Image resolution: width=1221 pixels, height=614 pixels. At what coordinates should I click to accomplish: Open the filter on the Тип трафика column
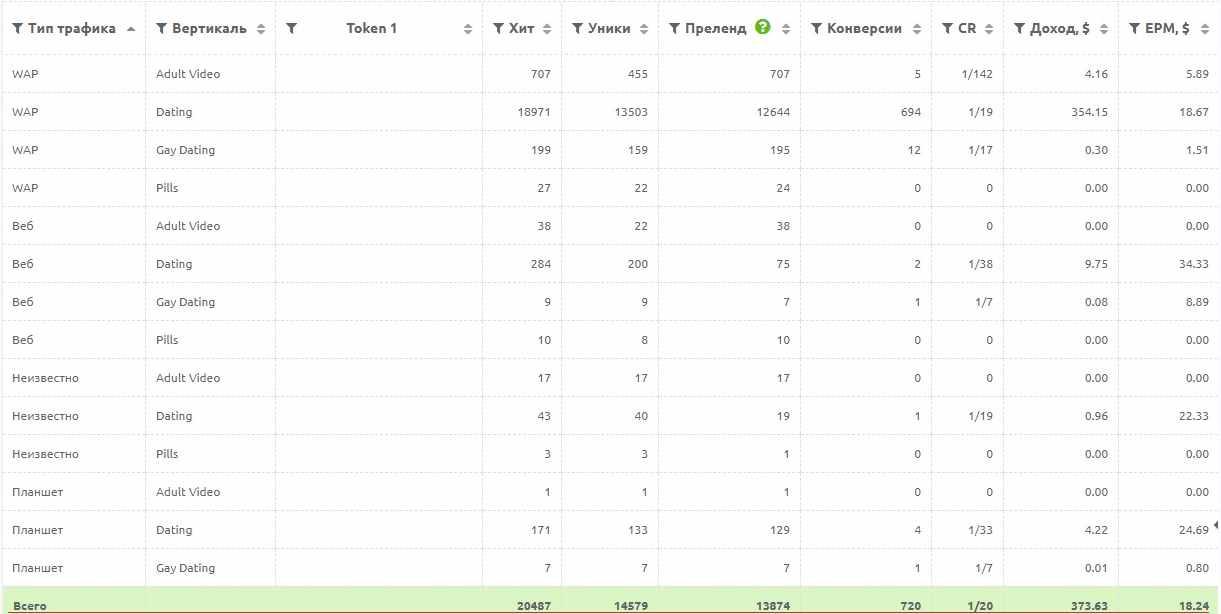[17, 28]
